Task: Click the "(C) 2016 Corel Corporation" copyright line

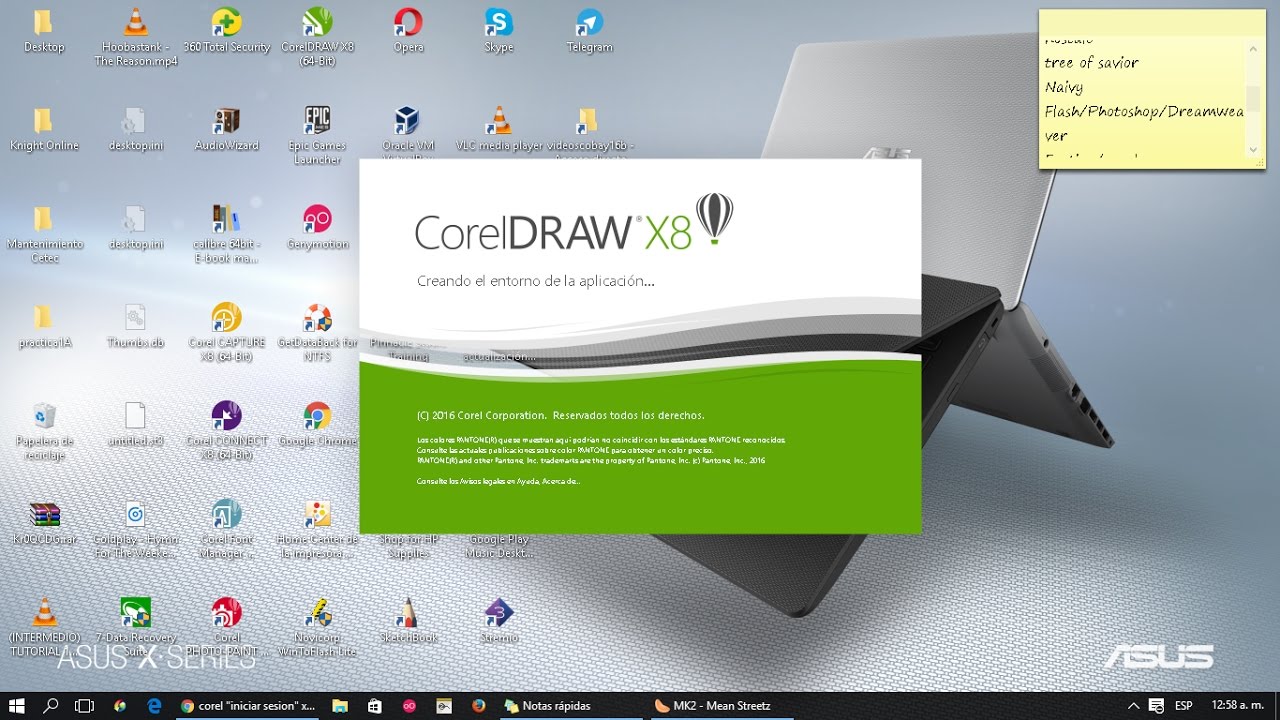Action: click(x=560, y=415)
